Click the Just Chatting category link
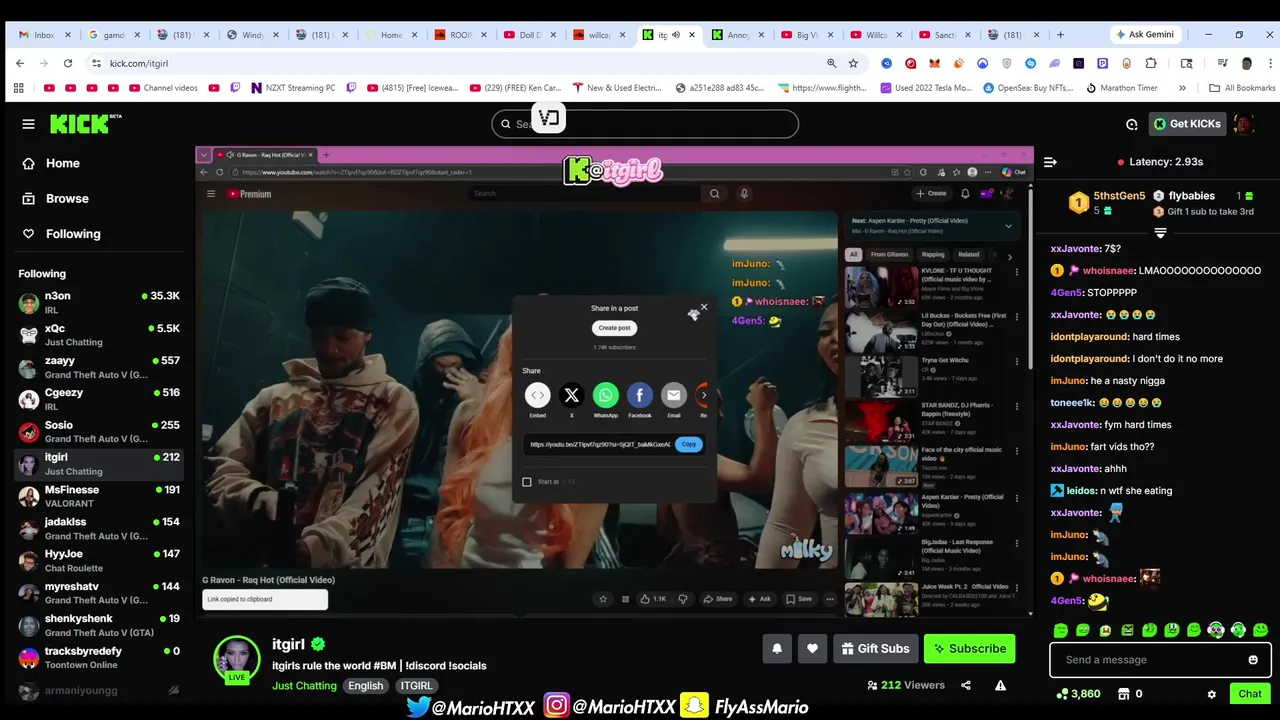 pos(304,686)
